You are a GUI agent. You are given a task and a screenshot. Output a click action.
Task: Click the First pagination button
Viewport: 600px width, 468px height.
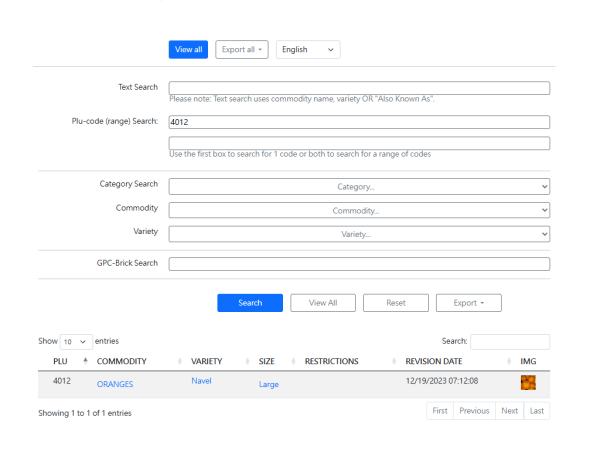tap(440, 411)
